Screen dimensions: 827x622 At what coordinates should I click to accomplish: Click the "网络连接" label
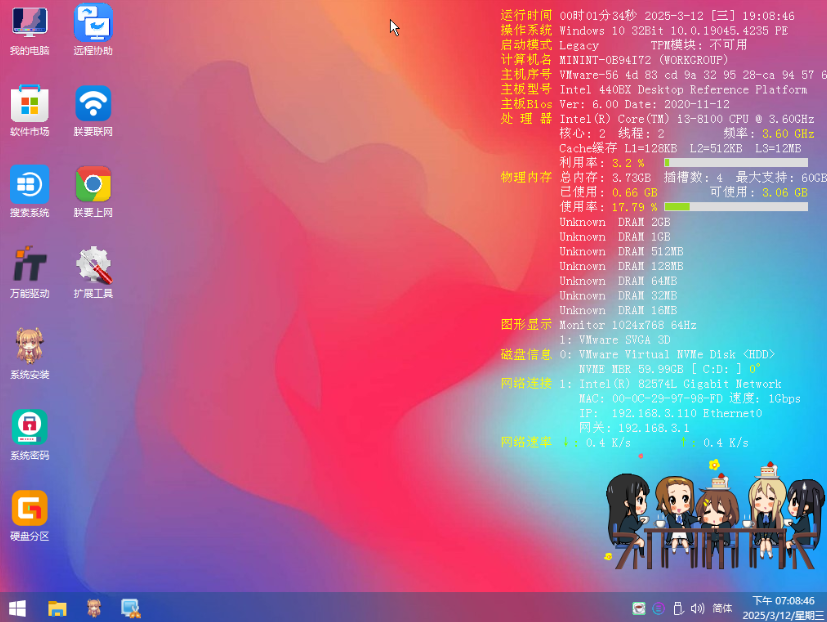click(526, 384)
